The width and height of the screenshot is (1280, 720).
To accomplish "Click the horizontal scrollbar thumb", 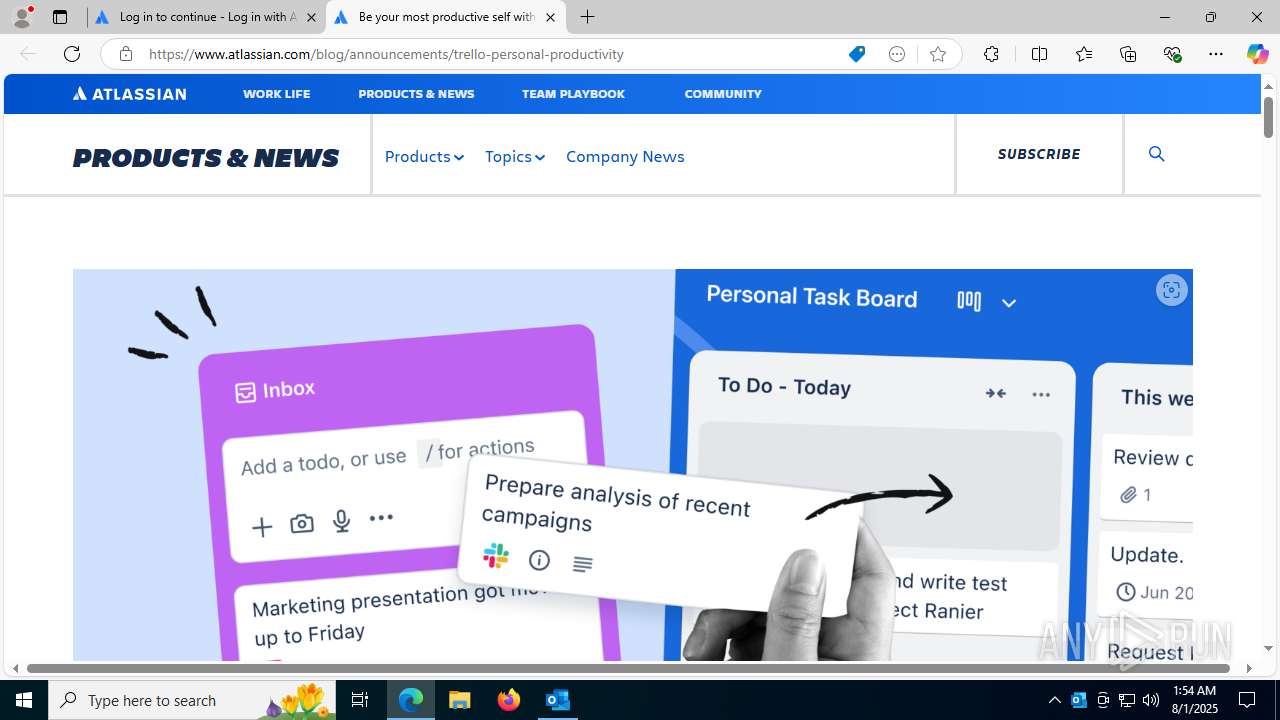I will [628, 668].
